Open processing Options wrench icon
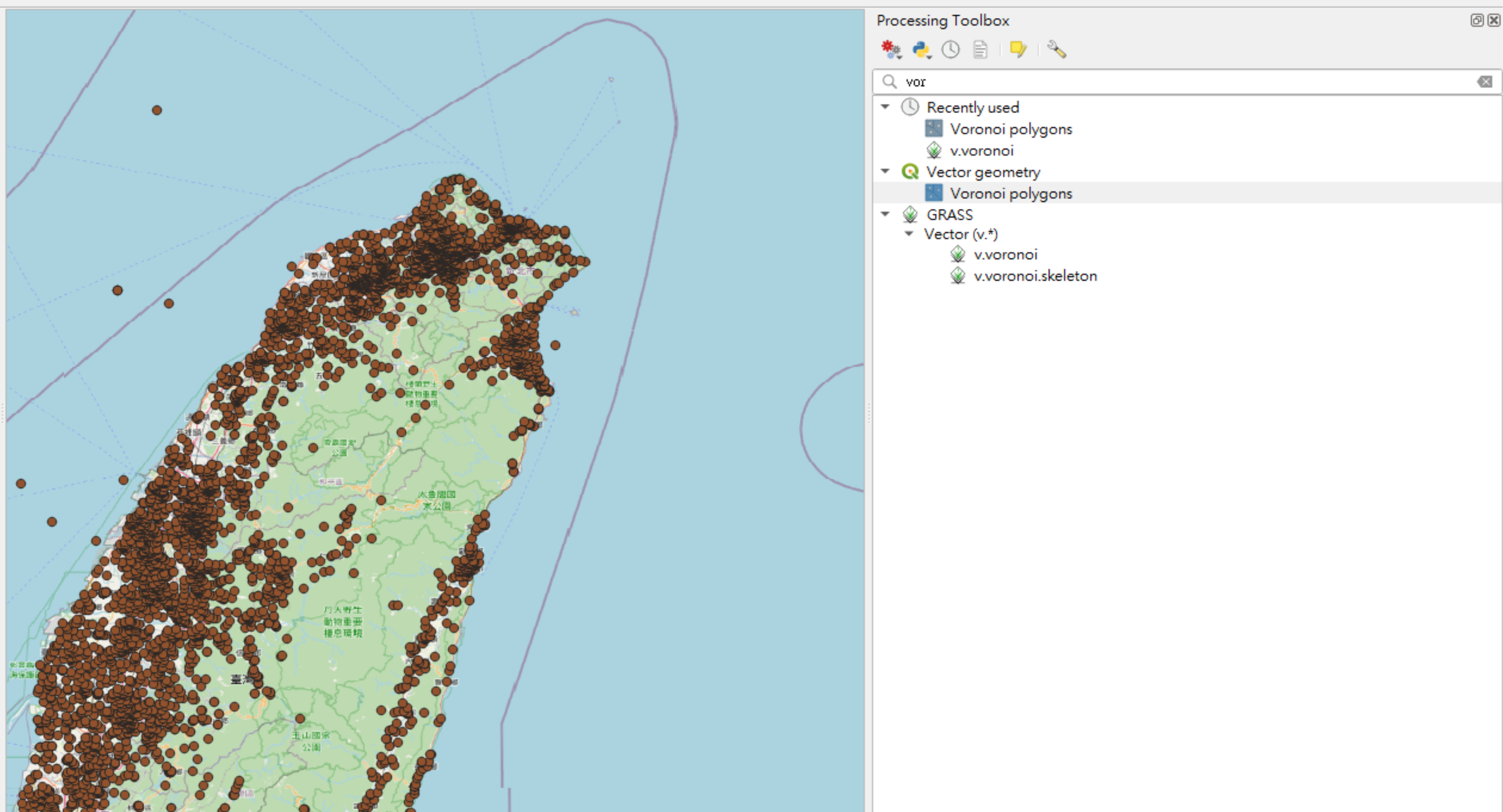The height and width of the screenshot is (812, 1503). coord(1057,50)
